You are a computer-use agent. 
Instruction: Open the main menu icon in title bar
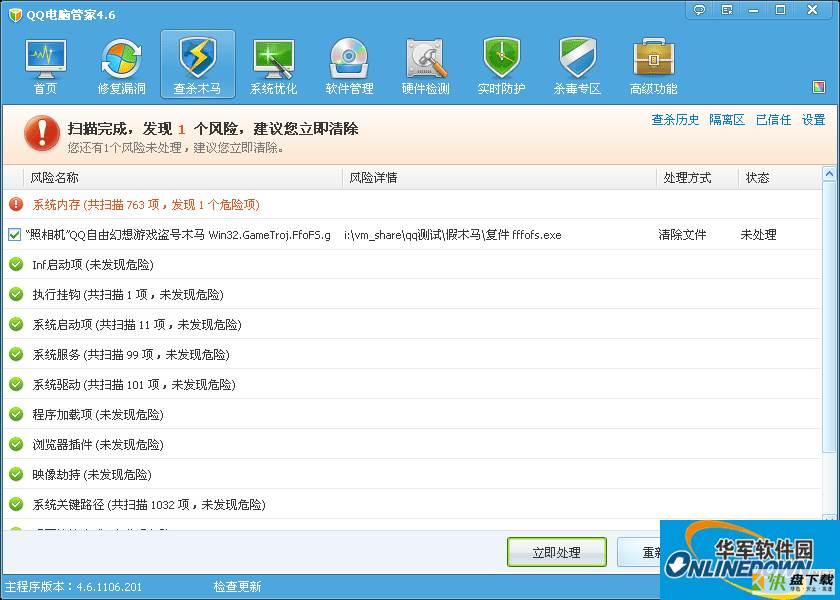(x=727, y=10)
